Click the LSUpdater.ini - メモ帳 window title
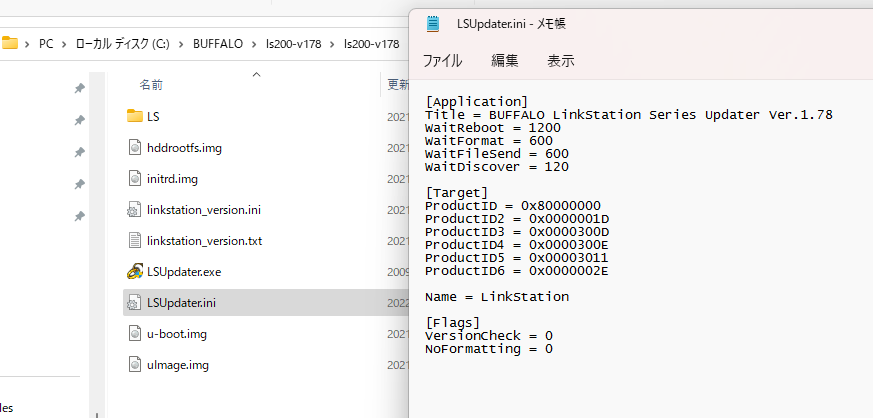The width and height of the screenshot is (873, 418). point(511,24)
